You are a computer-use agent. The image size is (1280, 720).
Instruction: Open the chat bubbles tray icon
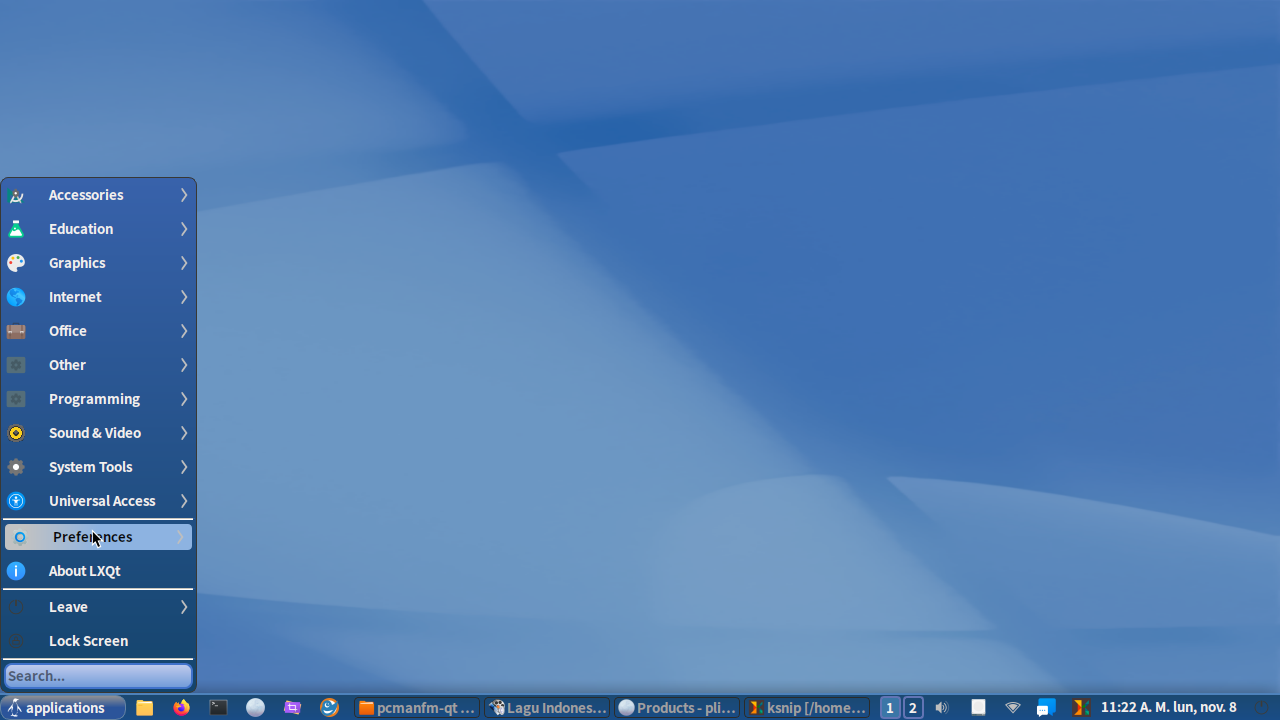point(1046,708)
